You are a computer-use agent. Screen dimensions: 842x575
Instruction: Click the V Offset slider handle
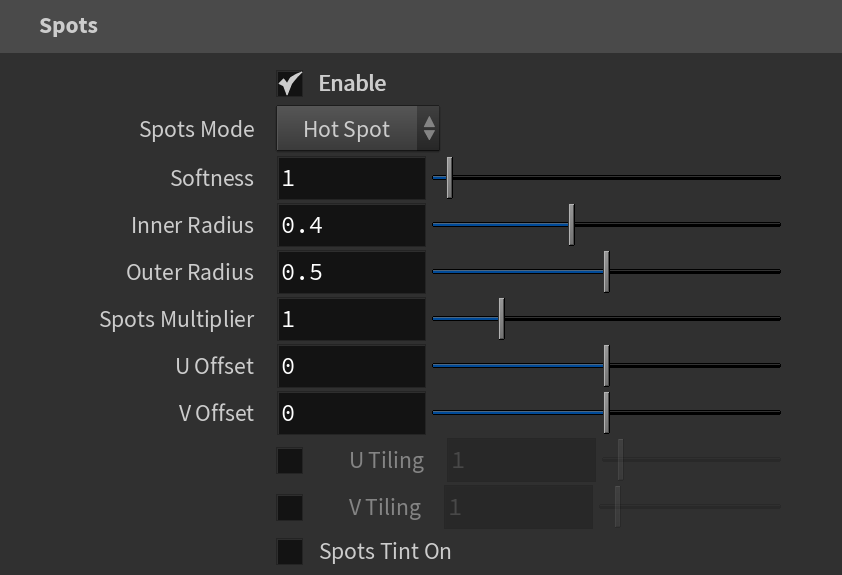point(606,413)
